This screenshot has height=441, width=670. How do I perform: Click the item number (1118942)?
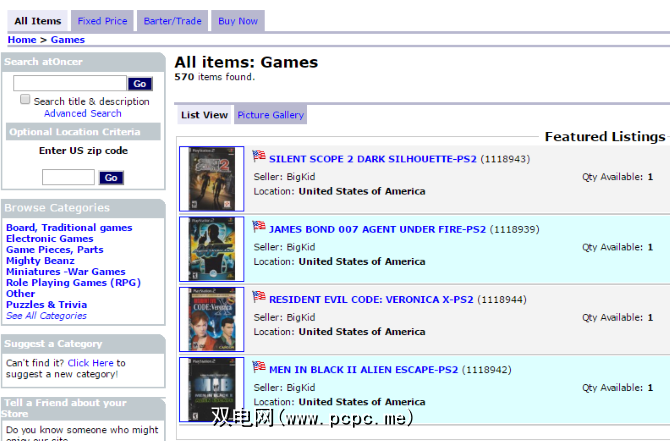[487, 370]
